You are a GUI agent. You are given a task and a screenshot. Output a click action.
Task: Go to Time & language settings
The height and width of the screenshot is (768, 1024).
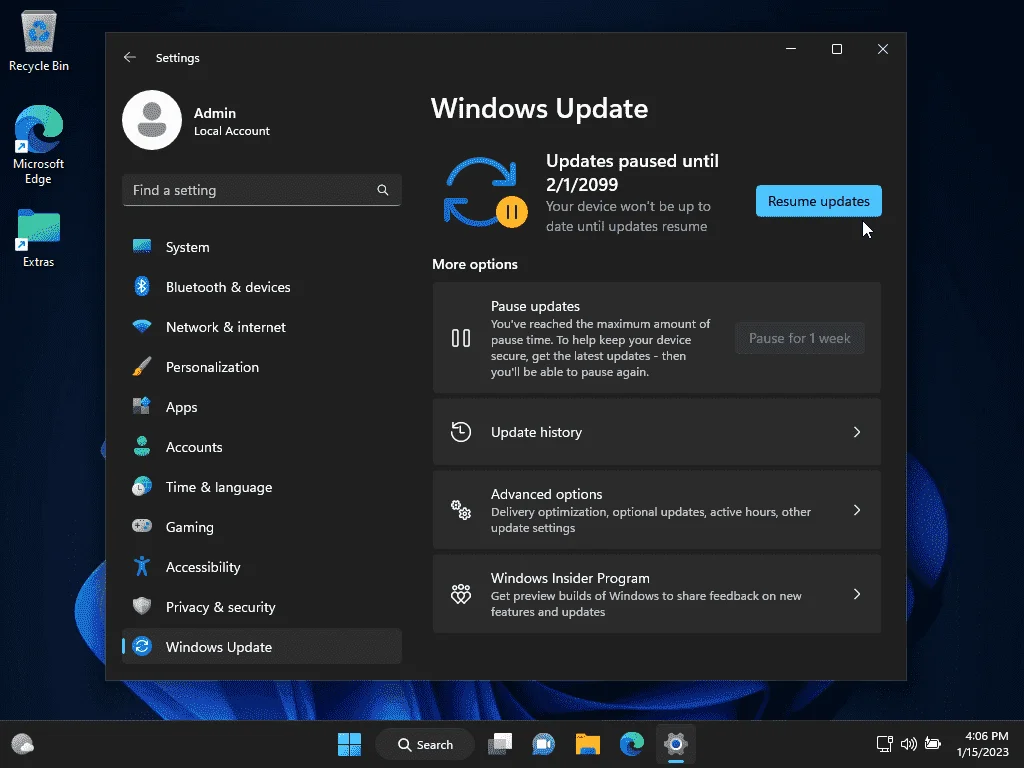tap(262, 487)
